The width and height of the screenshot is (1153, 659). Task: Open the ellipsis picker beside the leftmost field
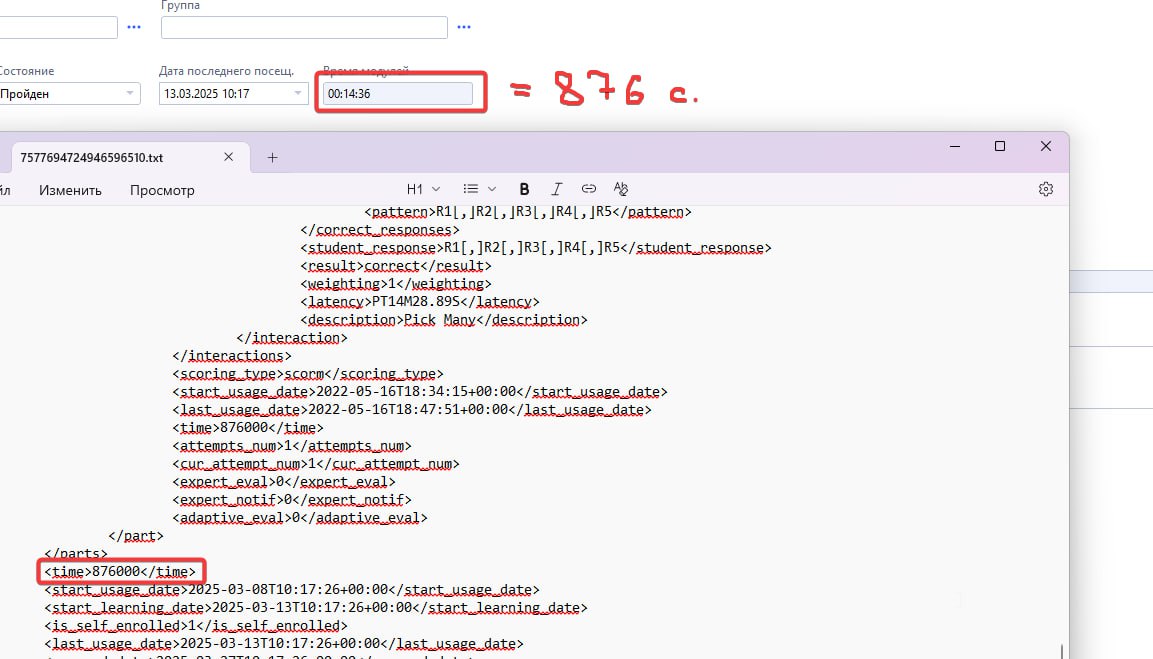(134, 27)
